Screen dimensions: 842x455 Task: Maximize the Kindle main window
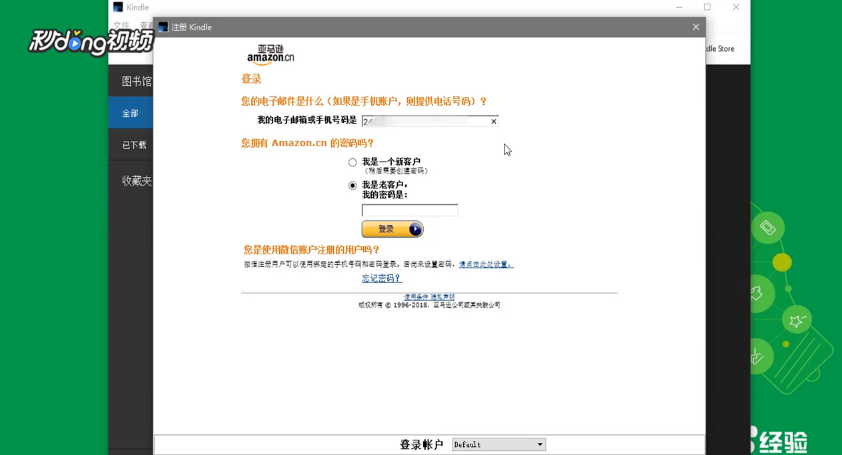[707, 7]
